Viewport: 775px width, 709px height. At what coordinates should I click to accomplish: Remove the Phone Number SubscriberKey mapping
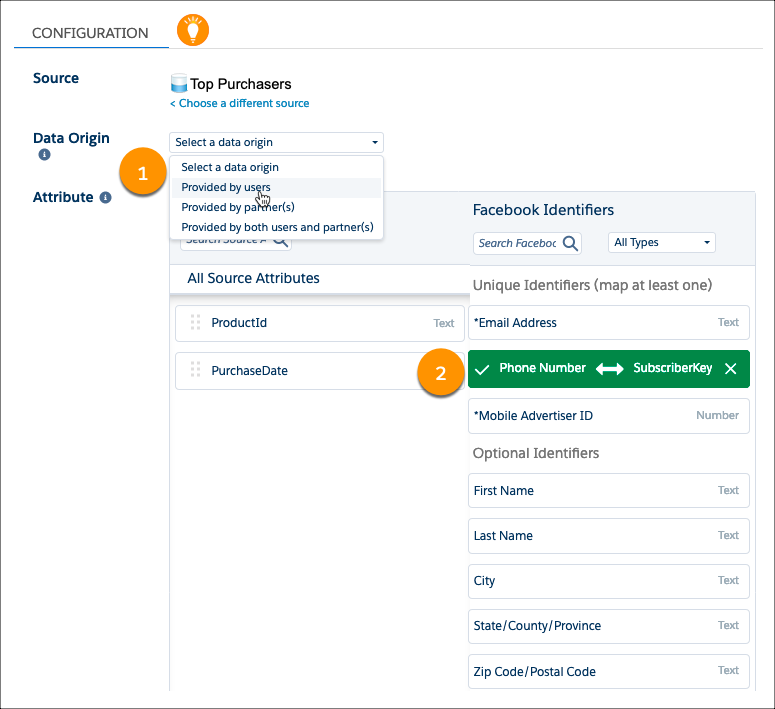[x=731, y=368]
